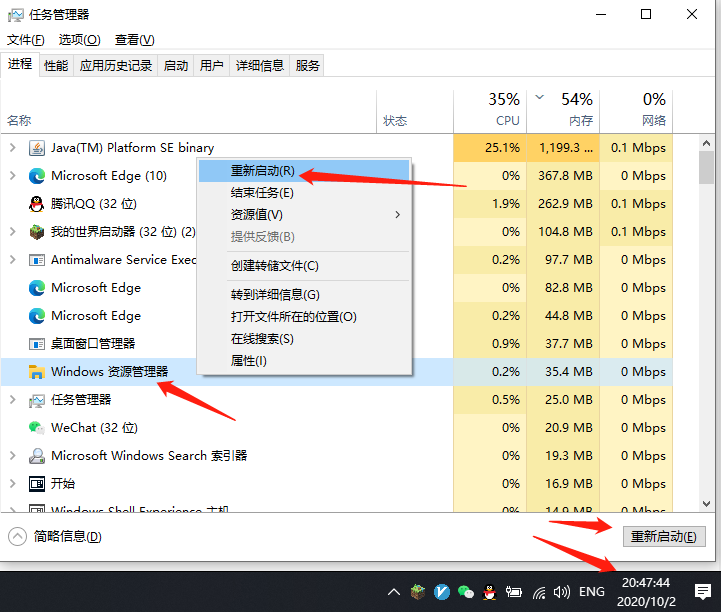The image size is (721, 612).
Task: Open the notification center icon
Action: pyautogui.click(x=703, y=592)
